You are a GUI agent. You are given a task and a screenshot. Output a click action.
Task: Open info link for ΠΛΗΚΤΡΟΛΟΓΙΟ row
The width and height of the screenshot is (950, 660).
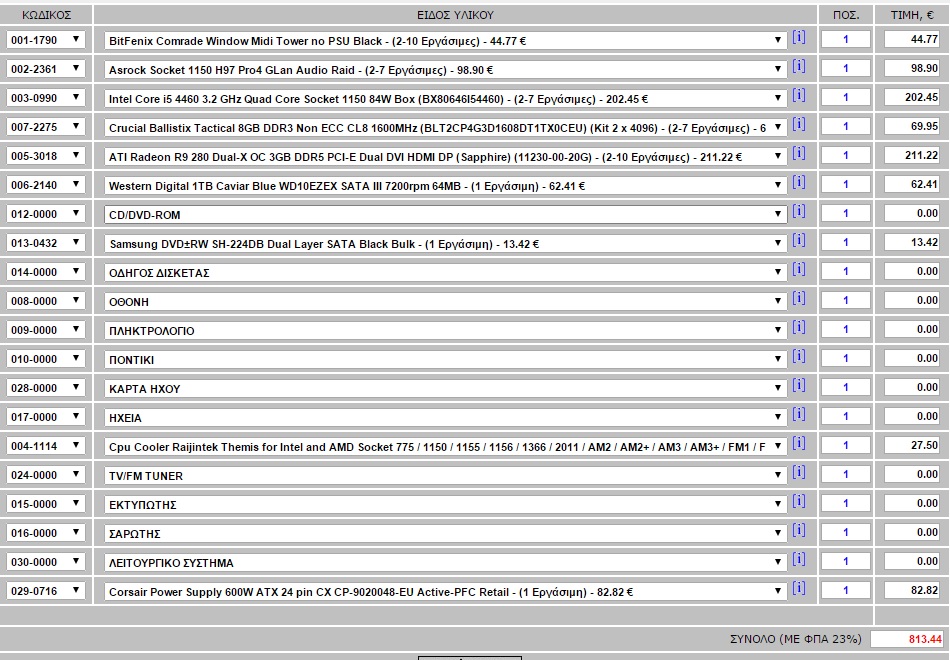click(x=799, y=328)
